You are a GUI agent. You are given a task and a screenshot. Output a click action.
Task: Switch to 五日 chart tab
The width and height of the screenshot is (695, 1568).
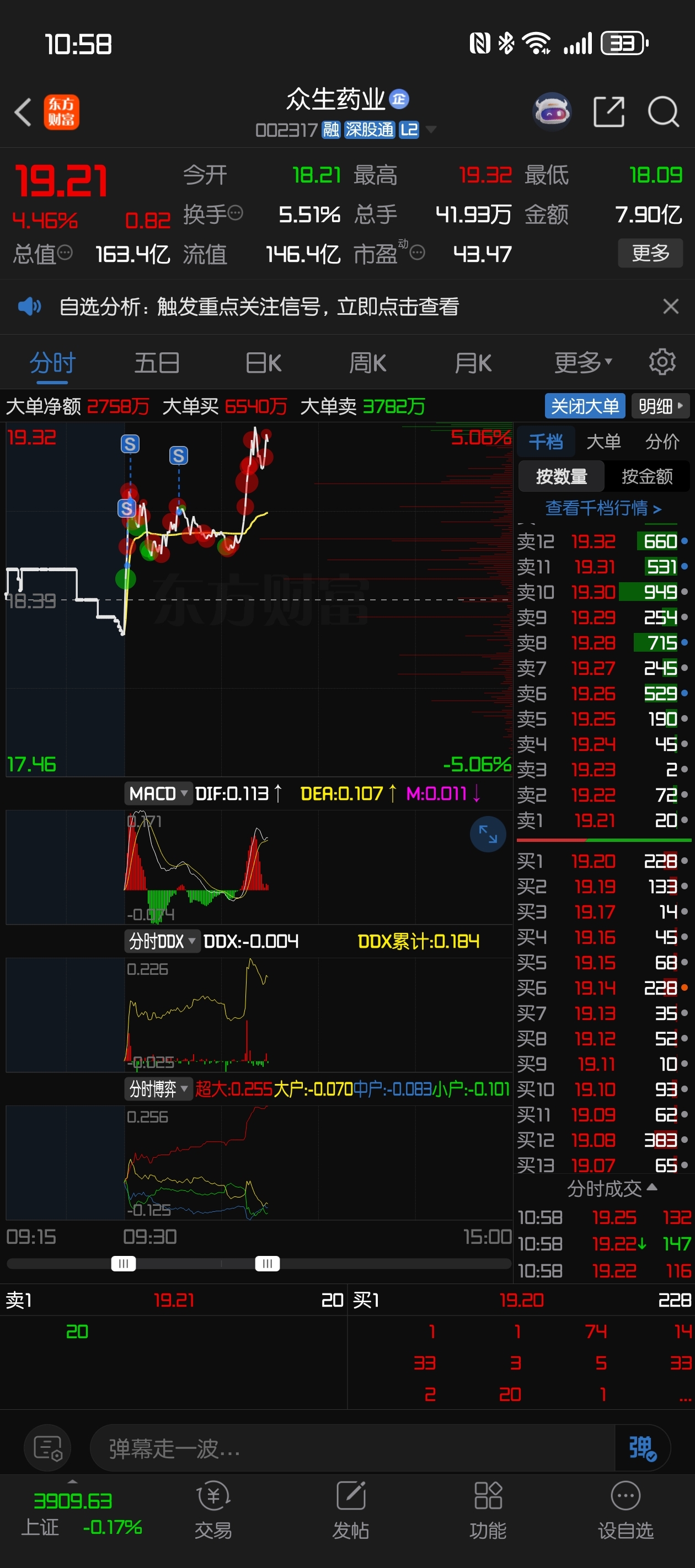(157, 363)
